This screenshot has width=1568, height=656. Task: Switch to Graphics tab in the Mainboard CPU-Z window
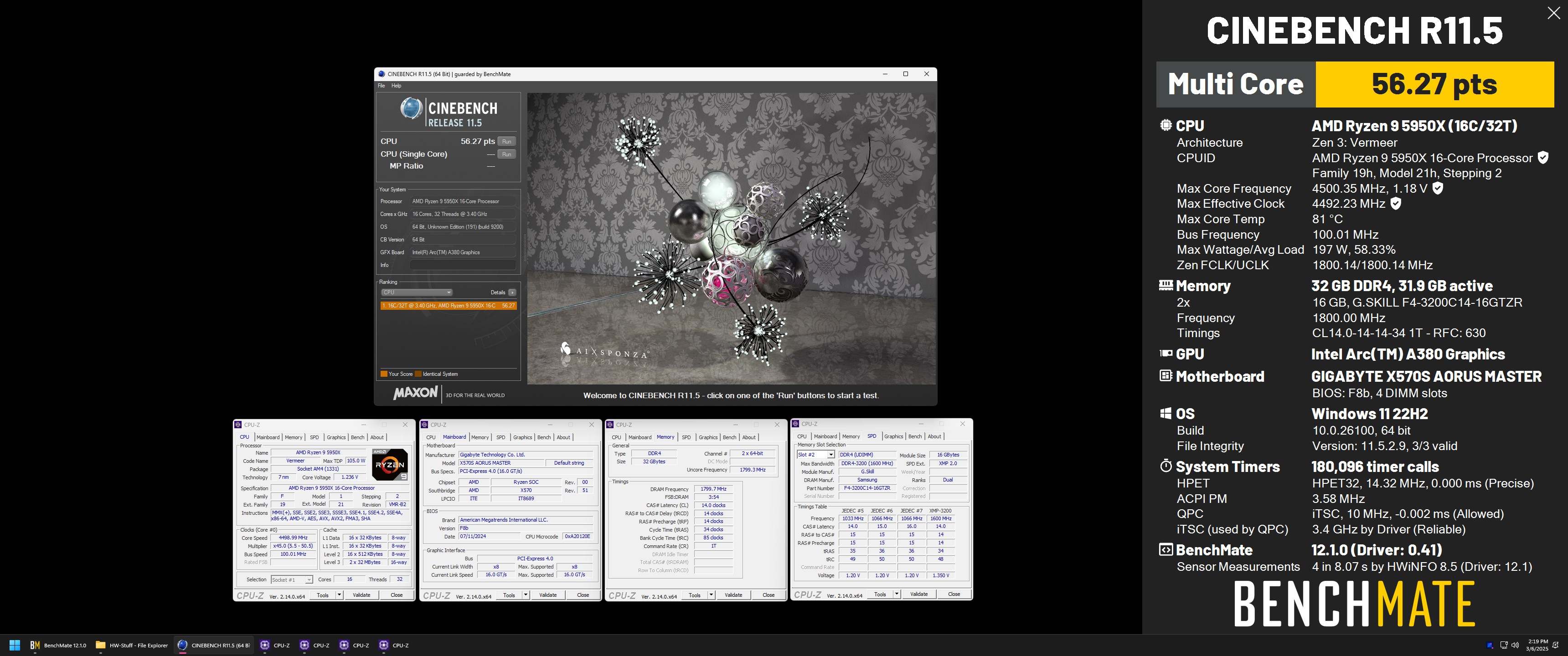522,437
